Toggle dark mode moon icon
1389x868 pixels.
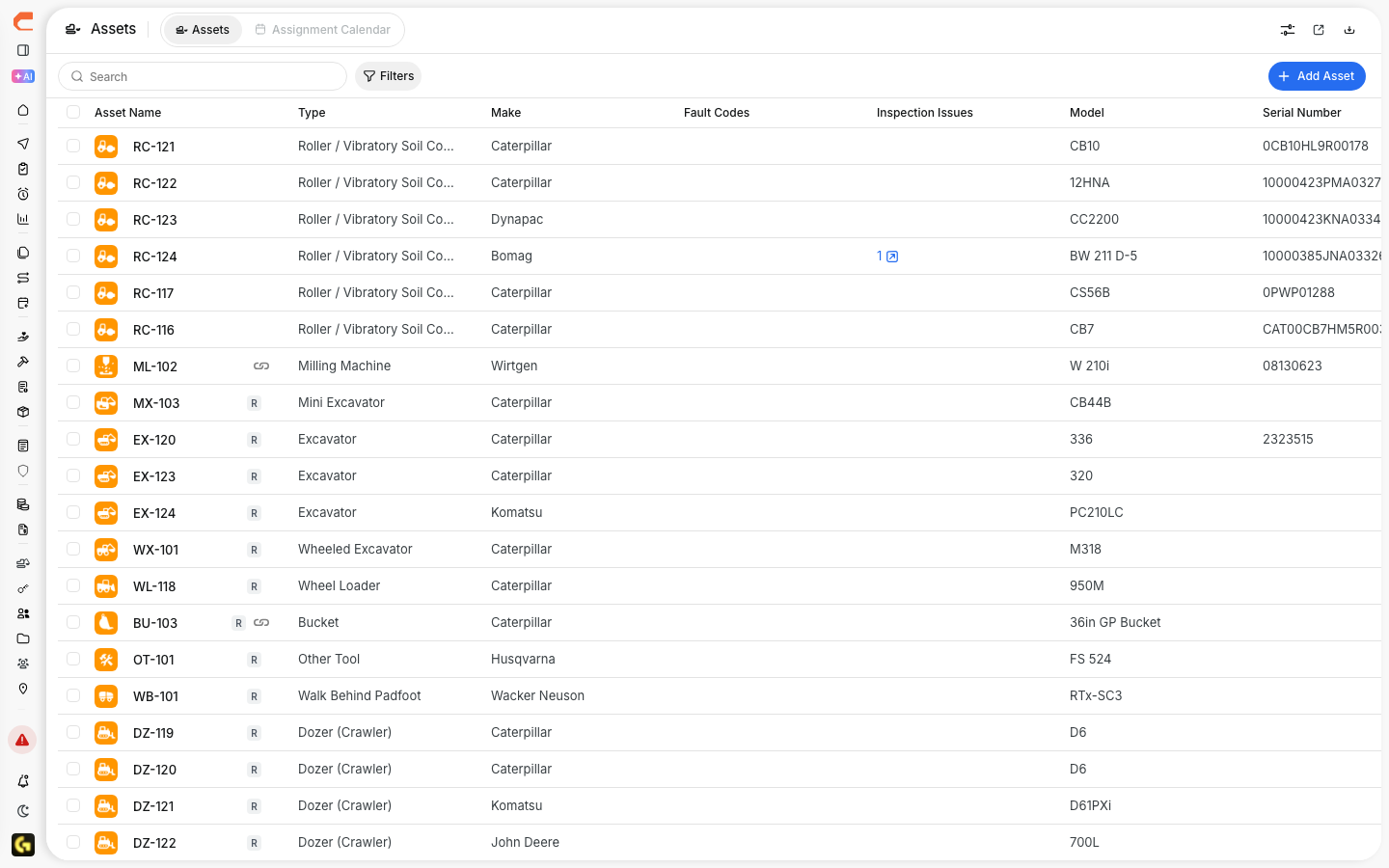[23, 811]
